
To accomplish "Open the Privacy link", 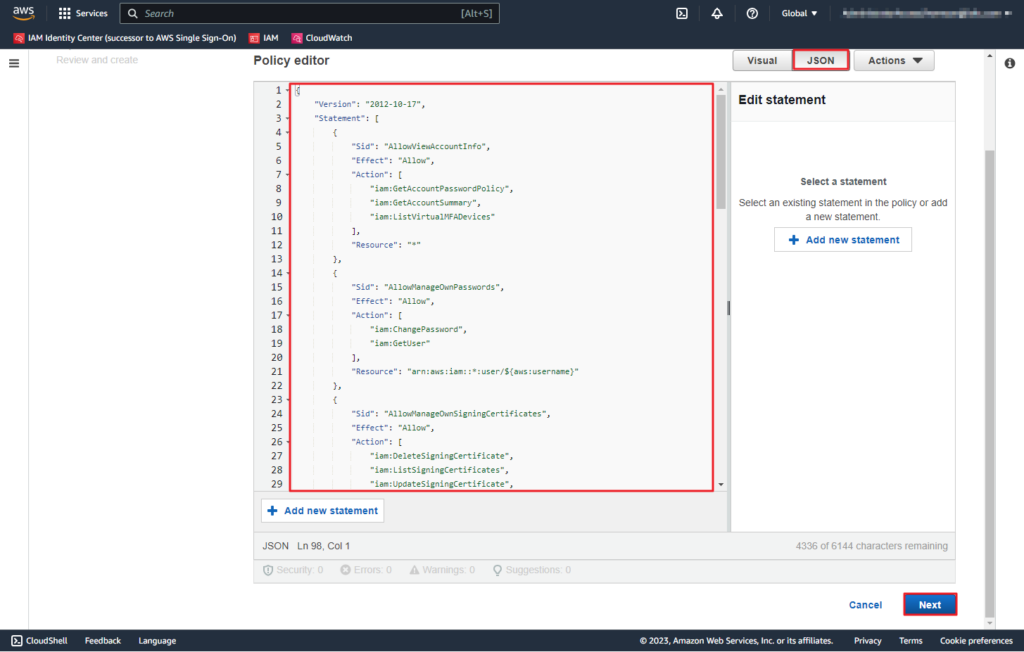I will (x=867, y=641).
